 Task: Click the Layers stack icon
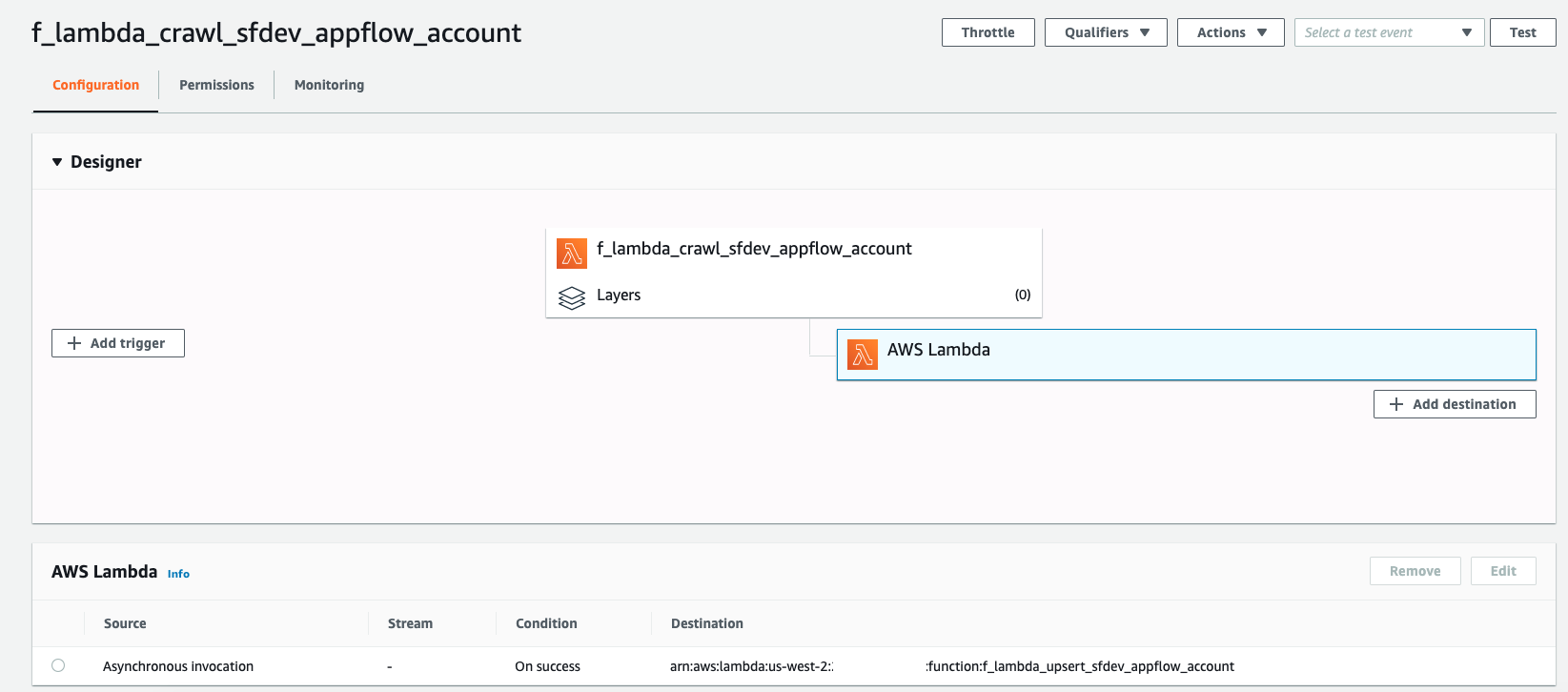pyautogui.click(x=572, y=298)
